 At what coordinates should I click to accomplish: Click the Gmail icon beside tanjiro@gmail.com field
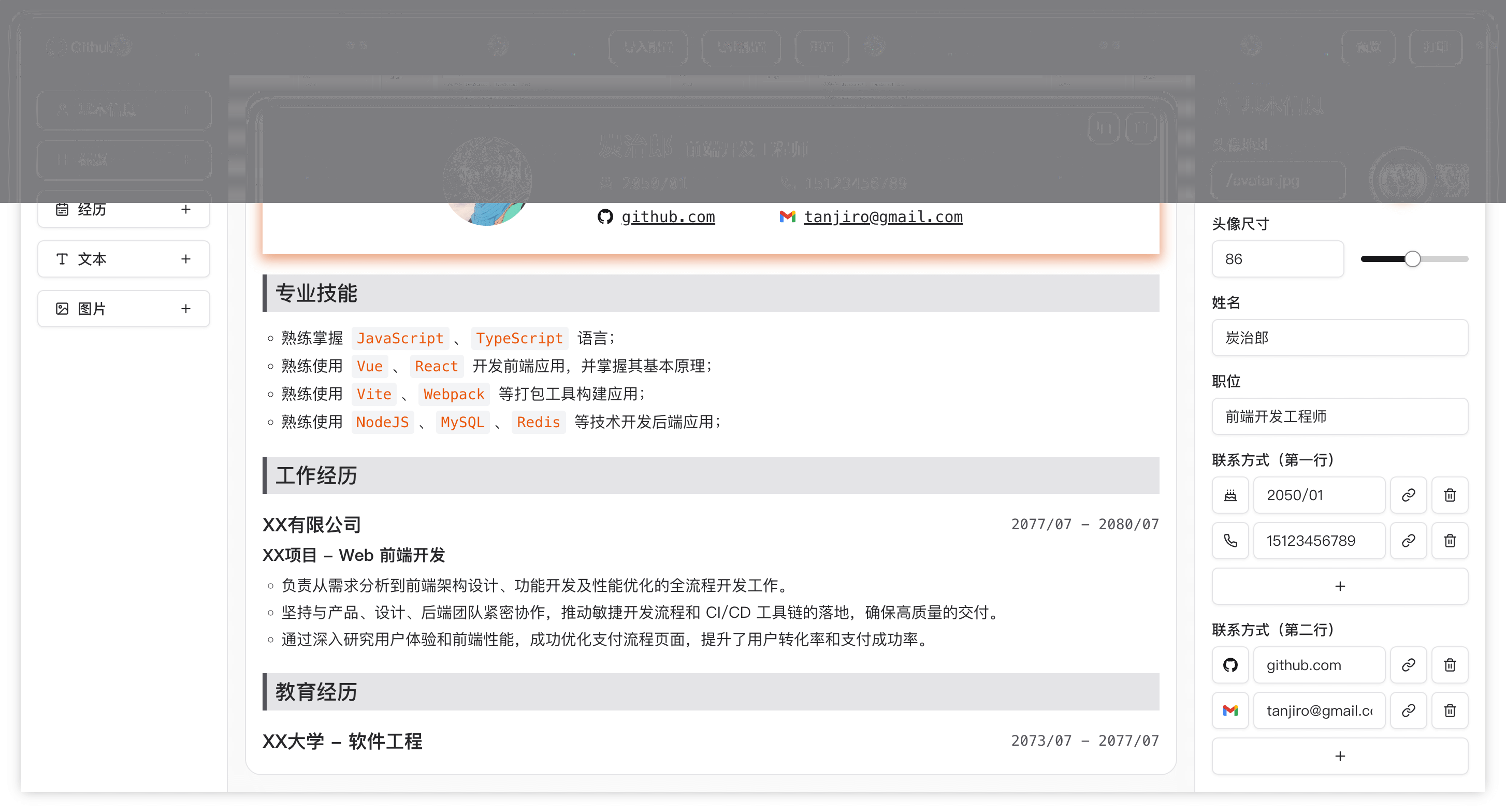1230,711
